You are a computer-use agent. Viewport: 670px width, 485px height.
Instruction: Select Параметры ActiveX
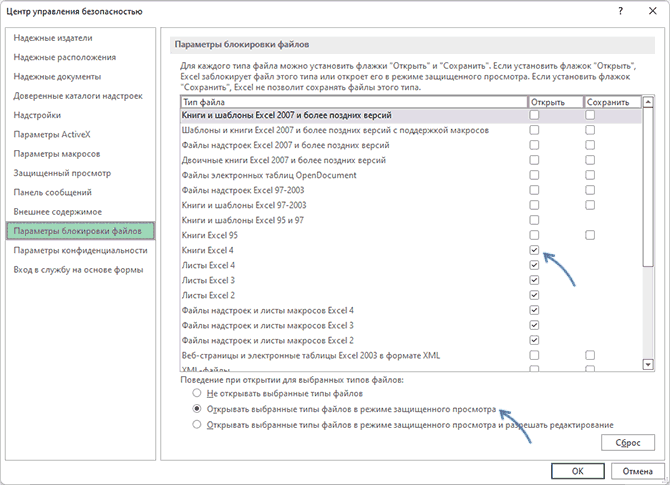coord(52,135)
